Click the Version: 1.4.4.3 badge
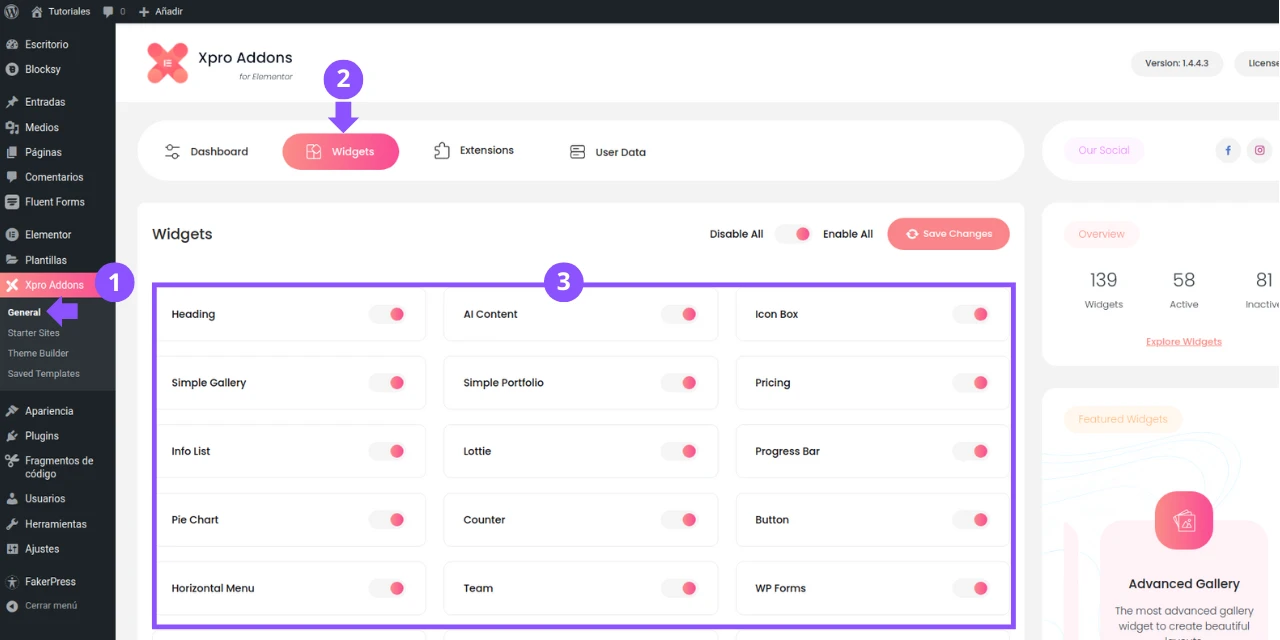 pos(1177,63)
